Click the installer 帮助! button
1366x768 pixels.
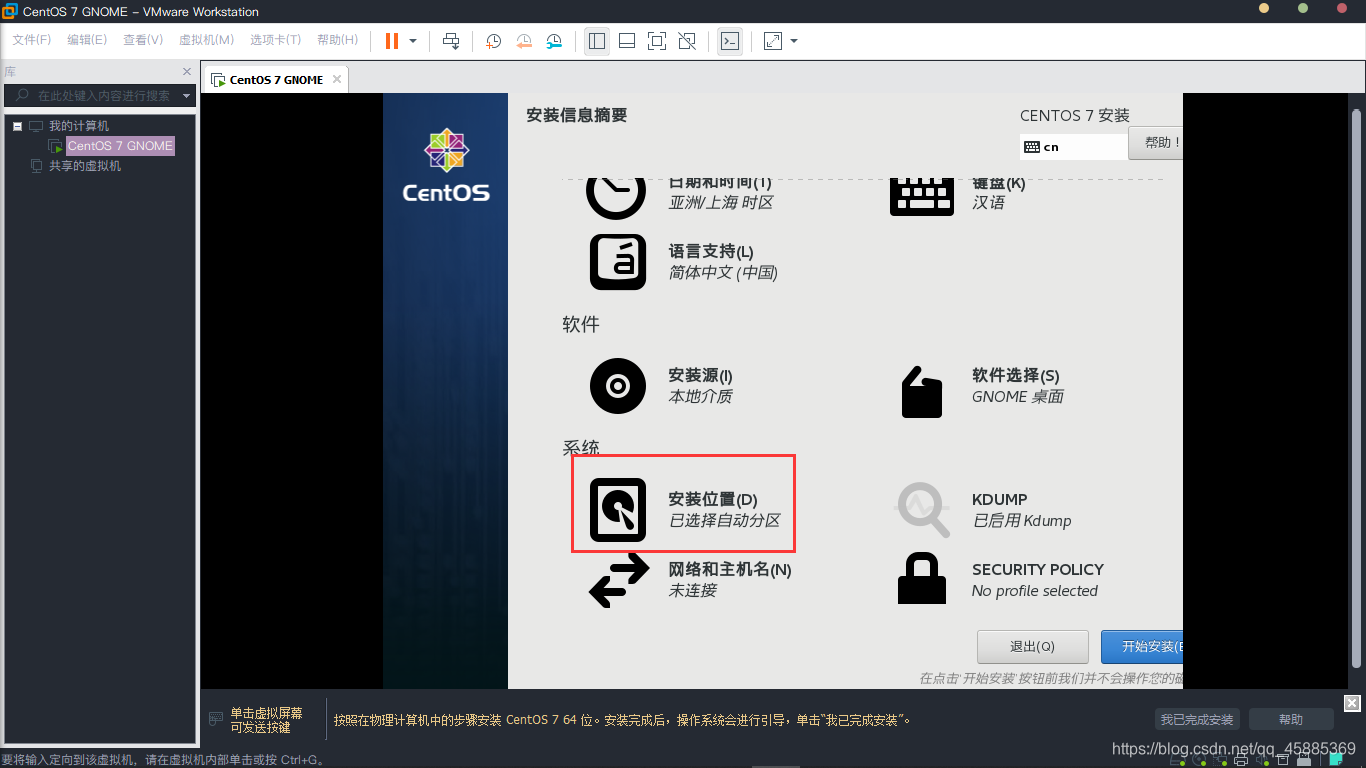(1156, 143)
